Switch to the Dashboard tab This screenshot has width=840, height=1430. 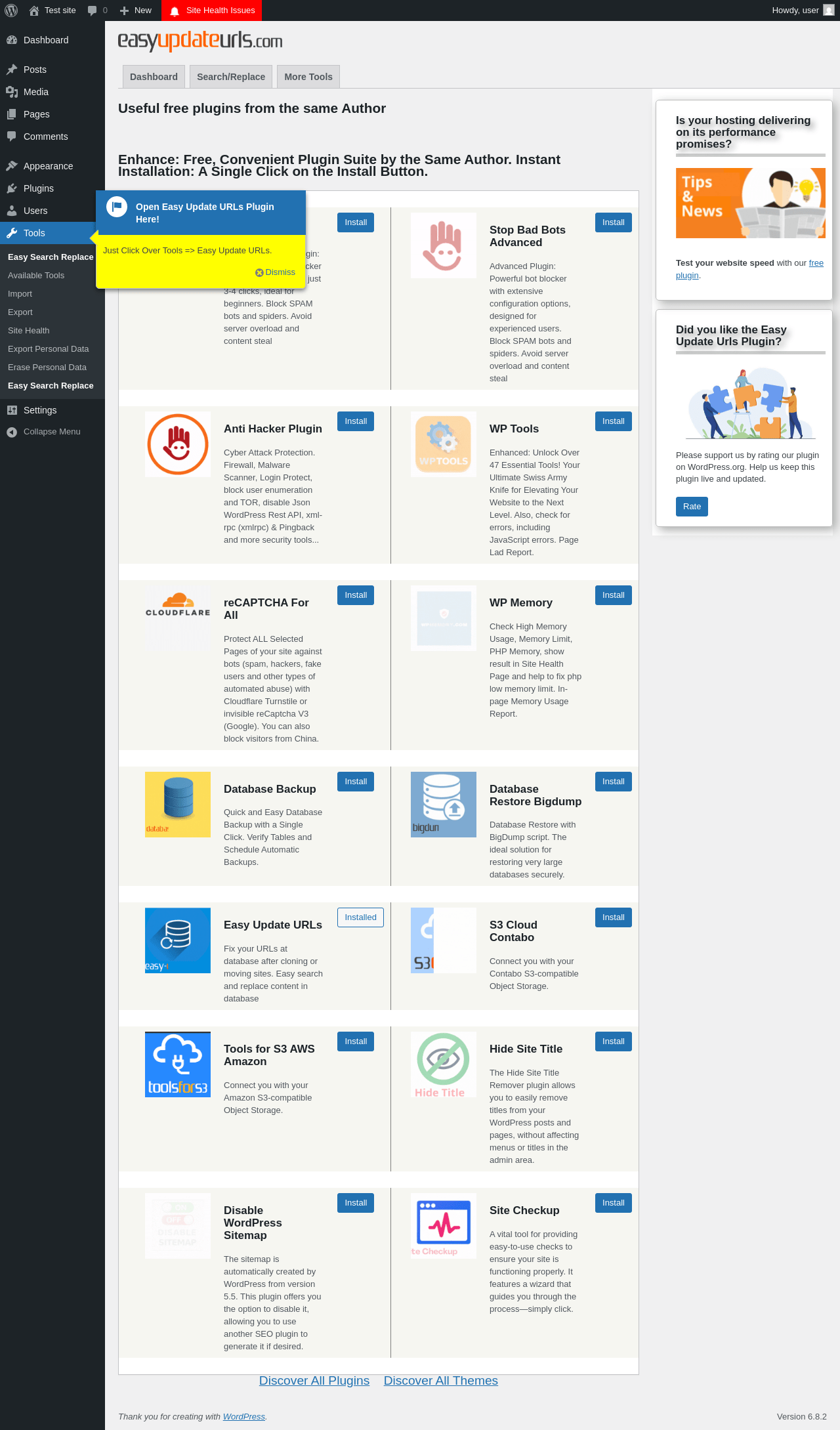click(x=154, y=77)
